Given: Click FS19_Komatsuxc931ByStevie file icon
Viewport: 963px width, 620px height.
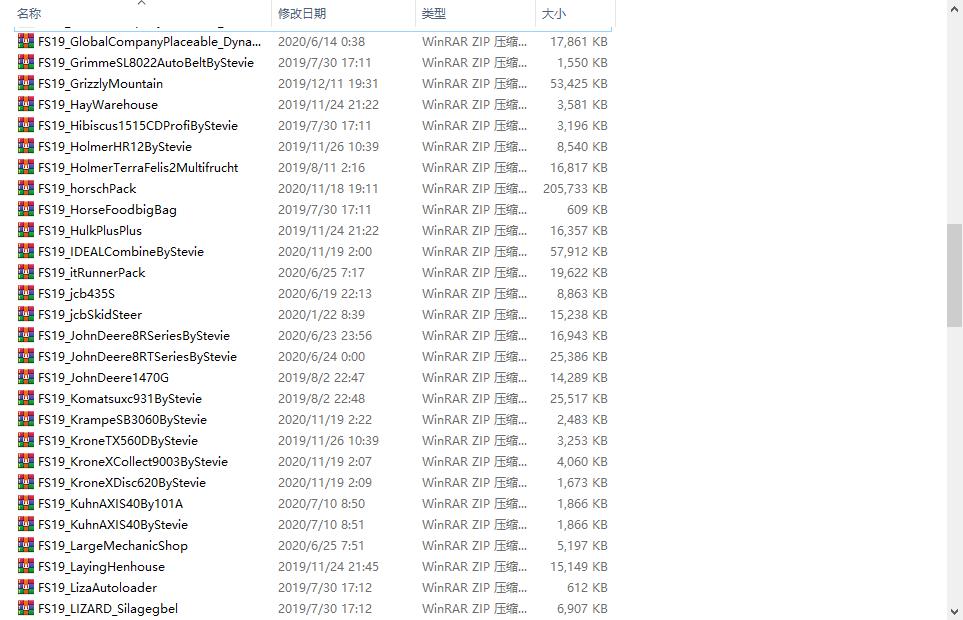Looking at the screenshot, I should pyautogui.click(x=26, y=398).
